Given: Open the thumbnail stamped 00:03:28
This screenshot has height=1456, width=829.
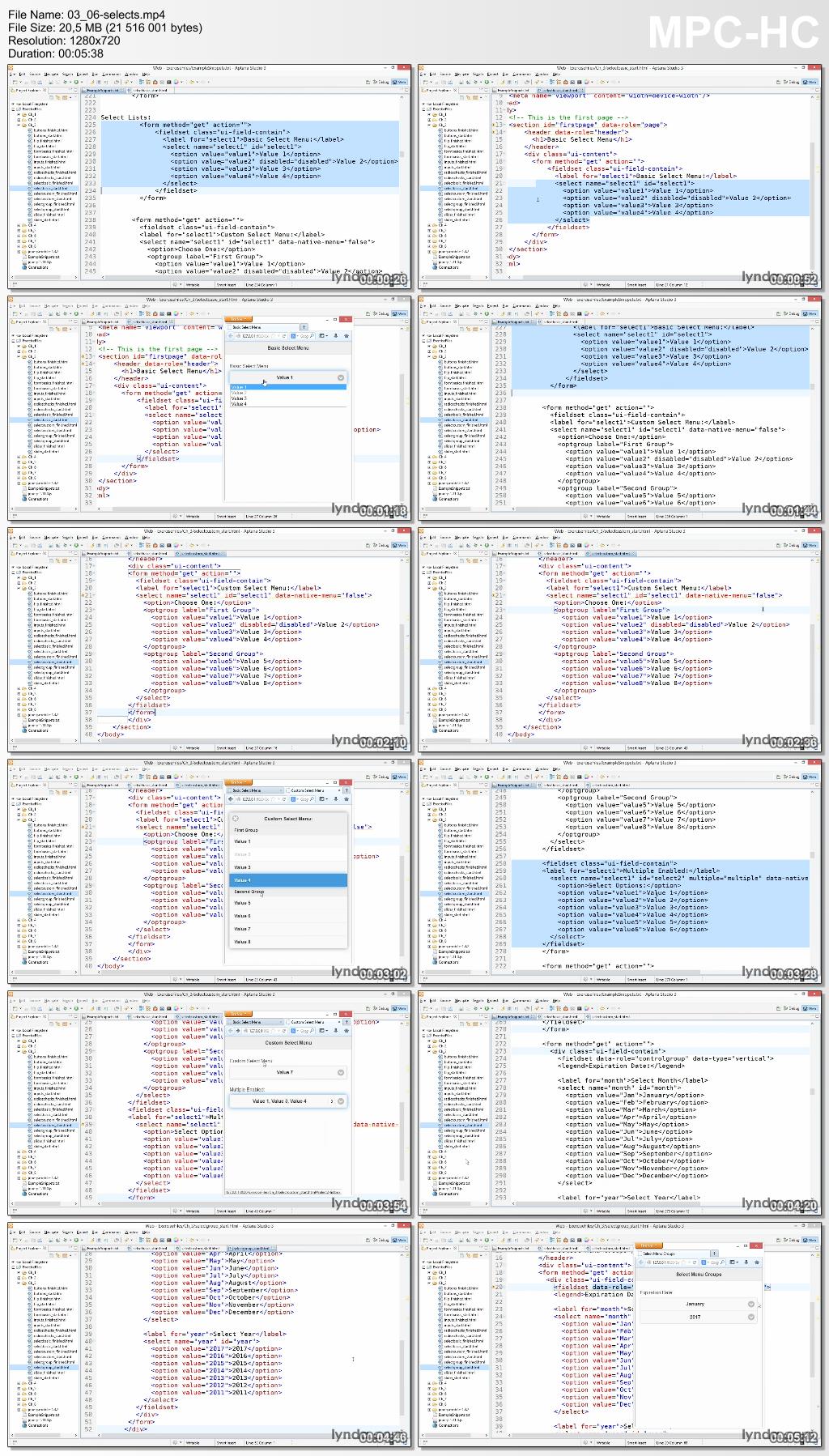Looking at the screenshot, I should click(620, 871).
